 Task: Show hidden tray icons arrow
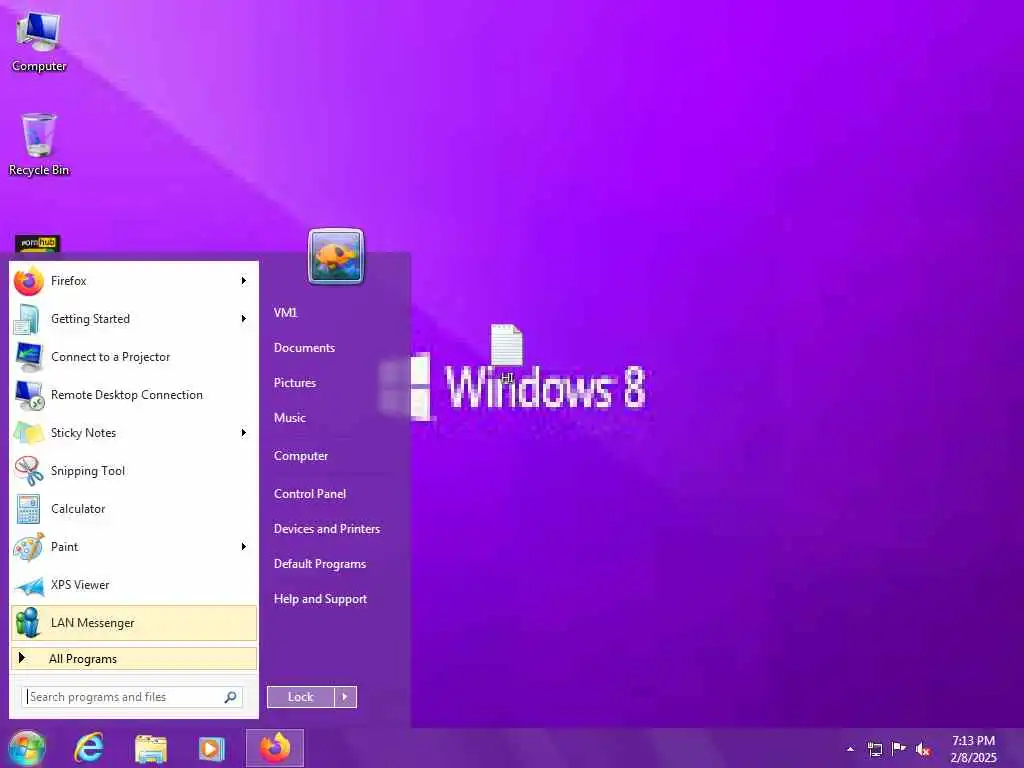point(850,749)
